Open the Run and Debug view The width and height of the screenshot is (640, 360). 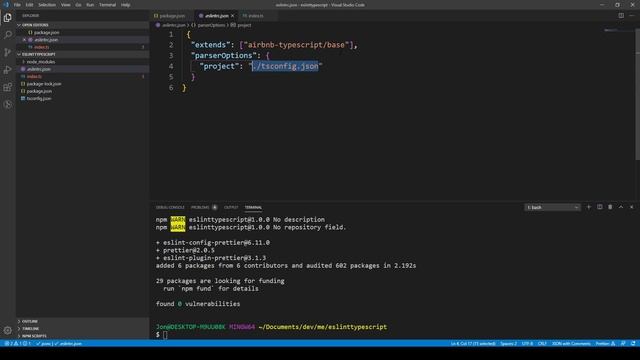pos(7,70)
